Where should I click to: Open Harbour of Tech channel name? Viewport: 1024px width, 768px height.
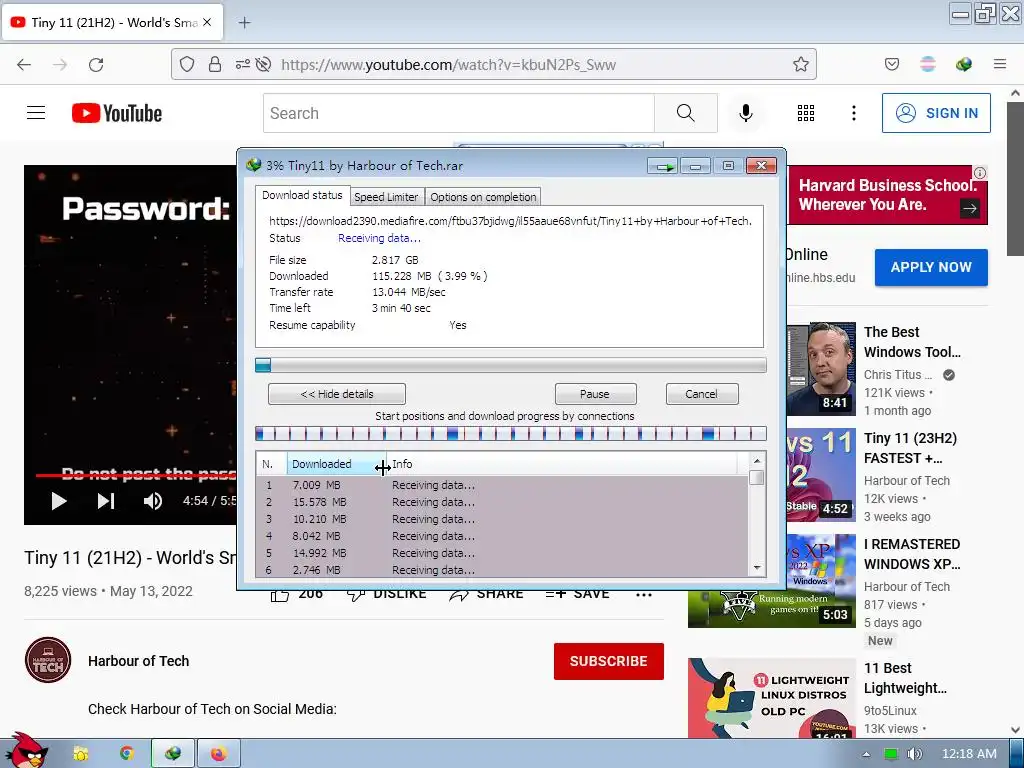[138, 661]
